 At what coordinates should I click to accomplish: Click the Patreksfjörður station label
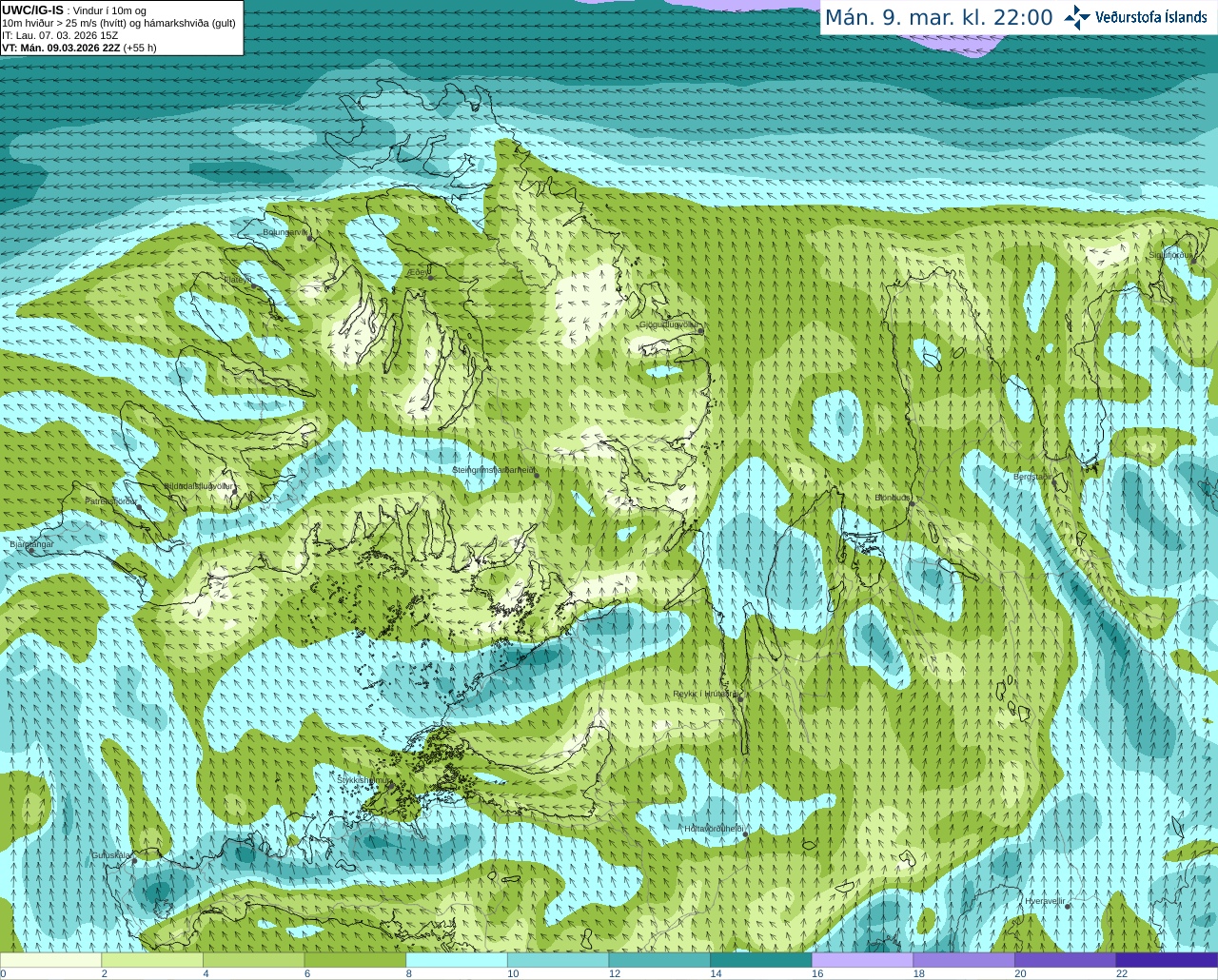[x=111, y=500]
